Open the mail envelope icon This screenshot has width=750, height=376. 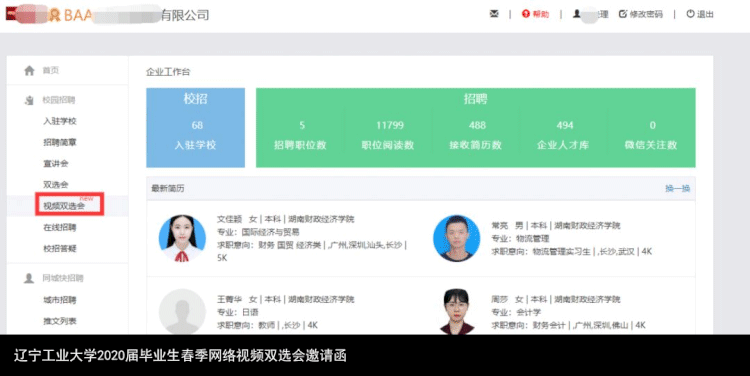[494, 14]
